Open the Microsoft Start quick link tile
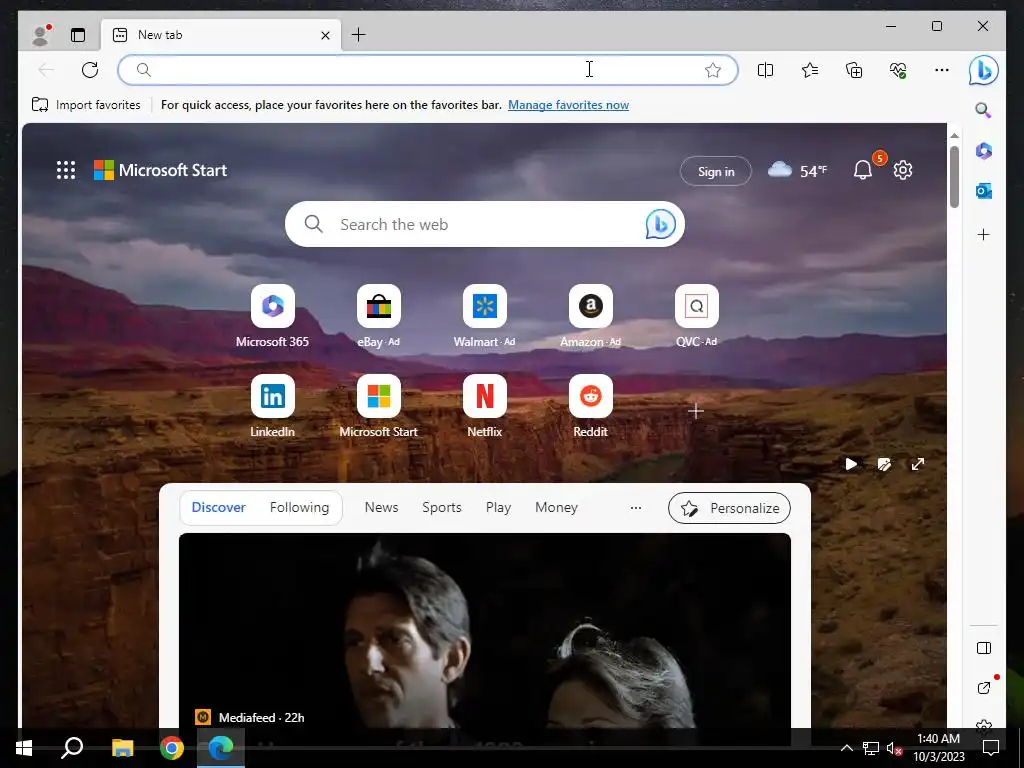 [x=379, y=406]
